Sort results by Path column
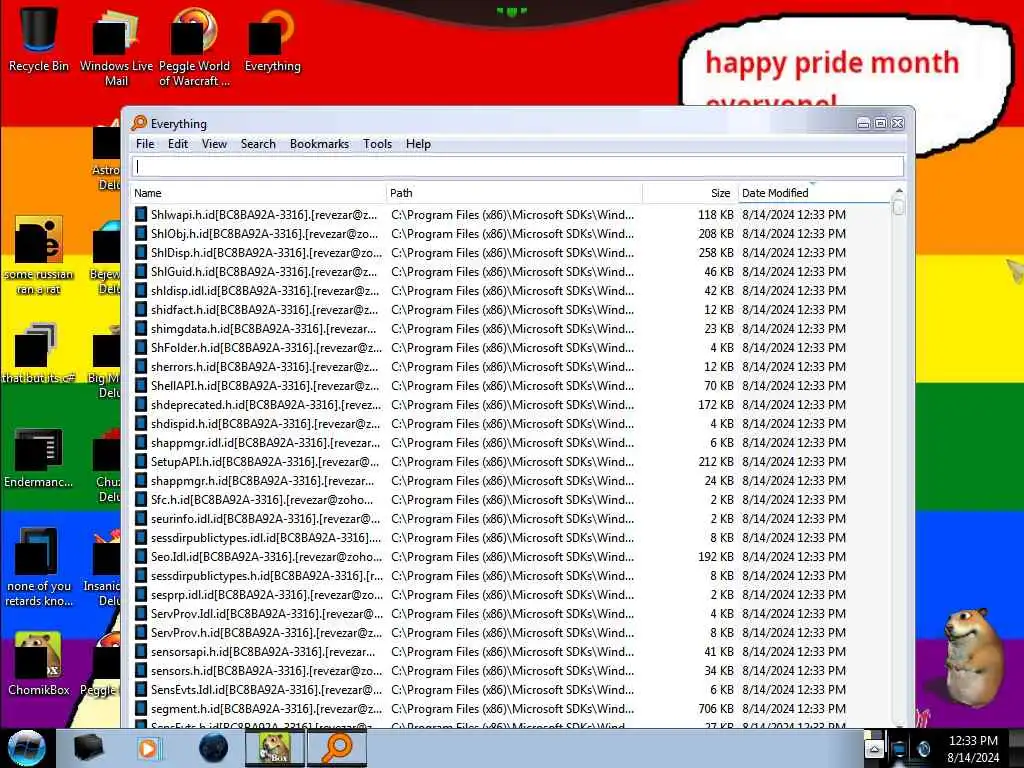The width and height of the screenshot is (1024, 768). [x=514, y=193]
